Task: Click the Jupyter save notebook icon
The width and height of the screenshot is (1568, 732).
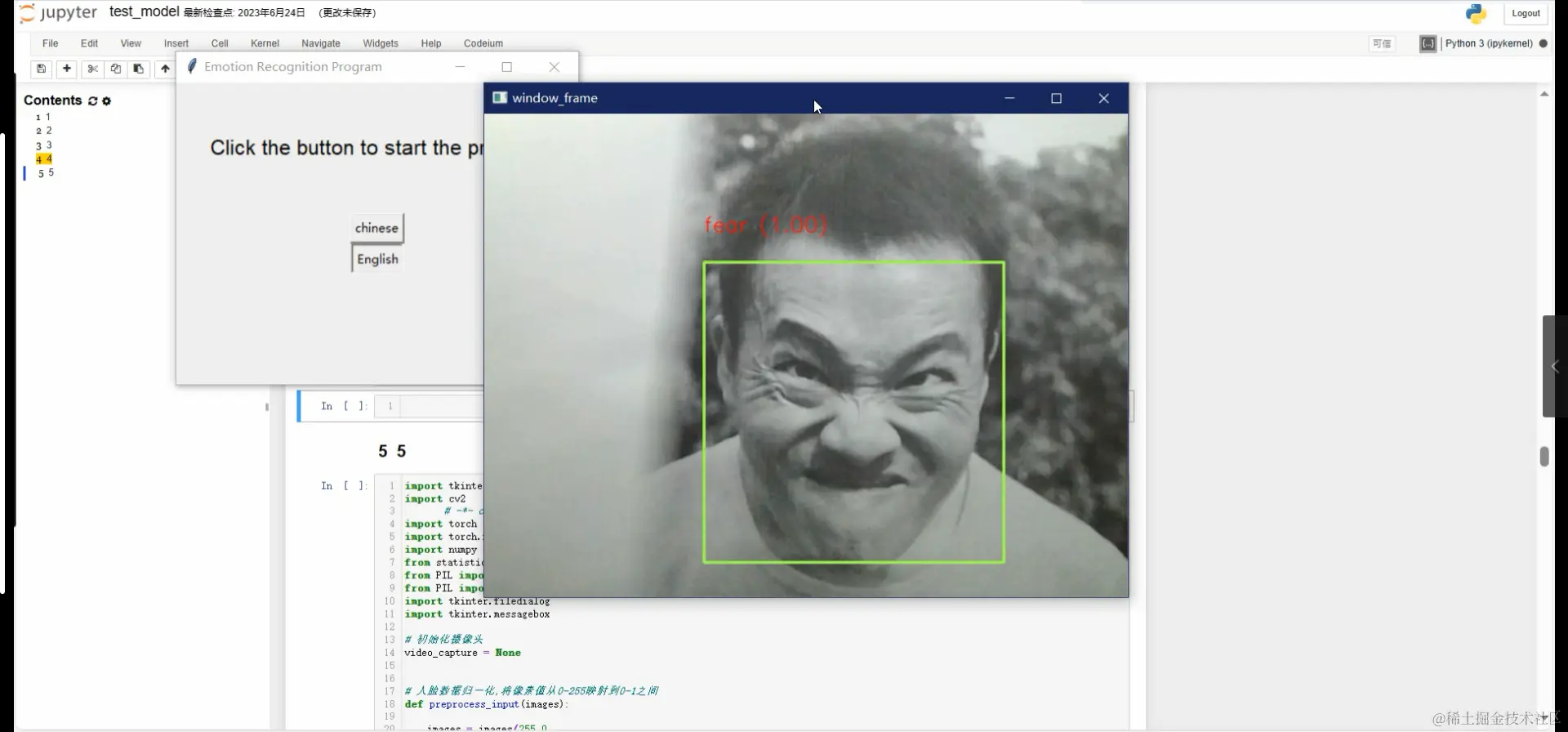Action: [42, 69]
